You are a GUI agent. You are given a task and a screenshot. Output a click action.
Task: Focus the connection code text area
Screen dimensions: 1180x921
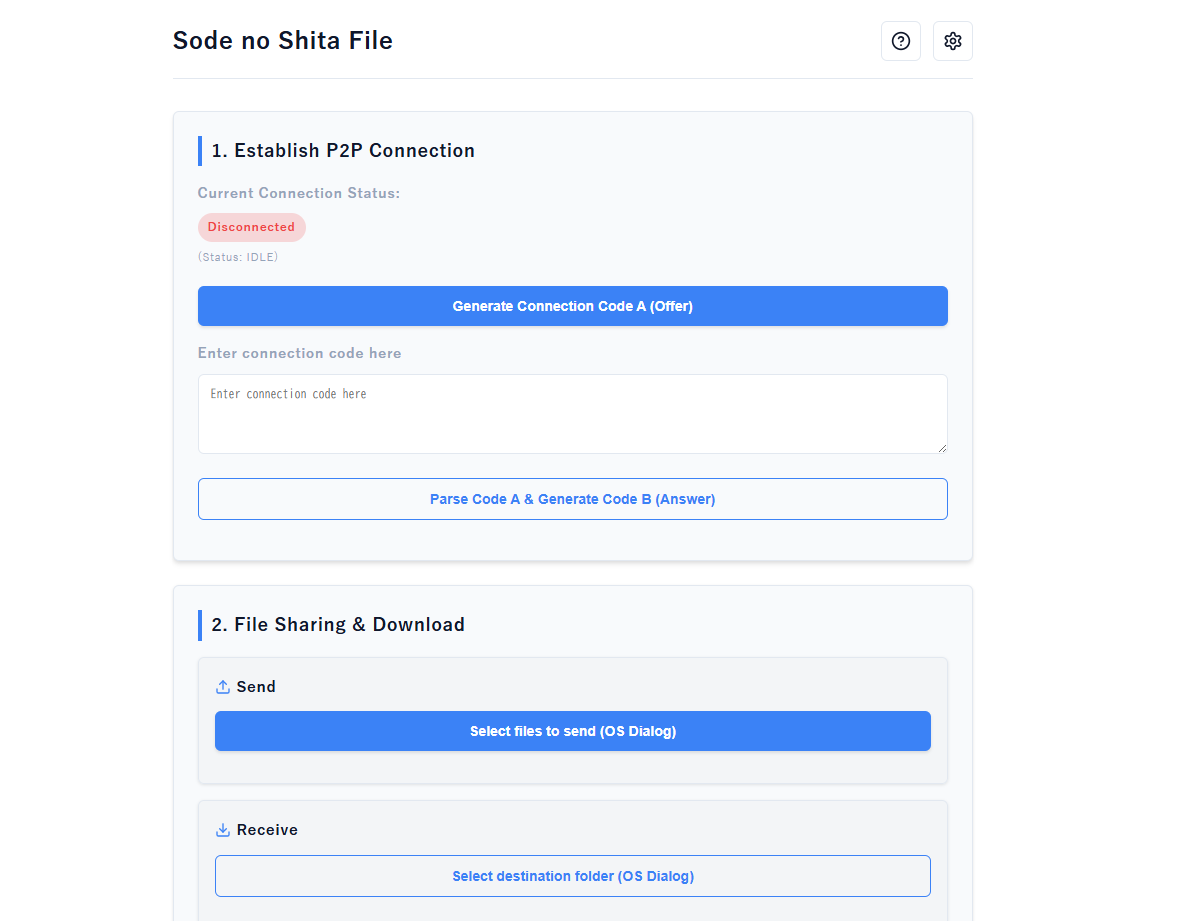[573, 414]
